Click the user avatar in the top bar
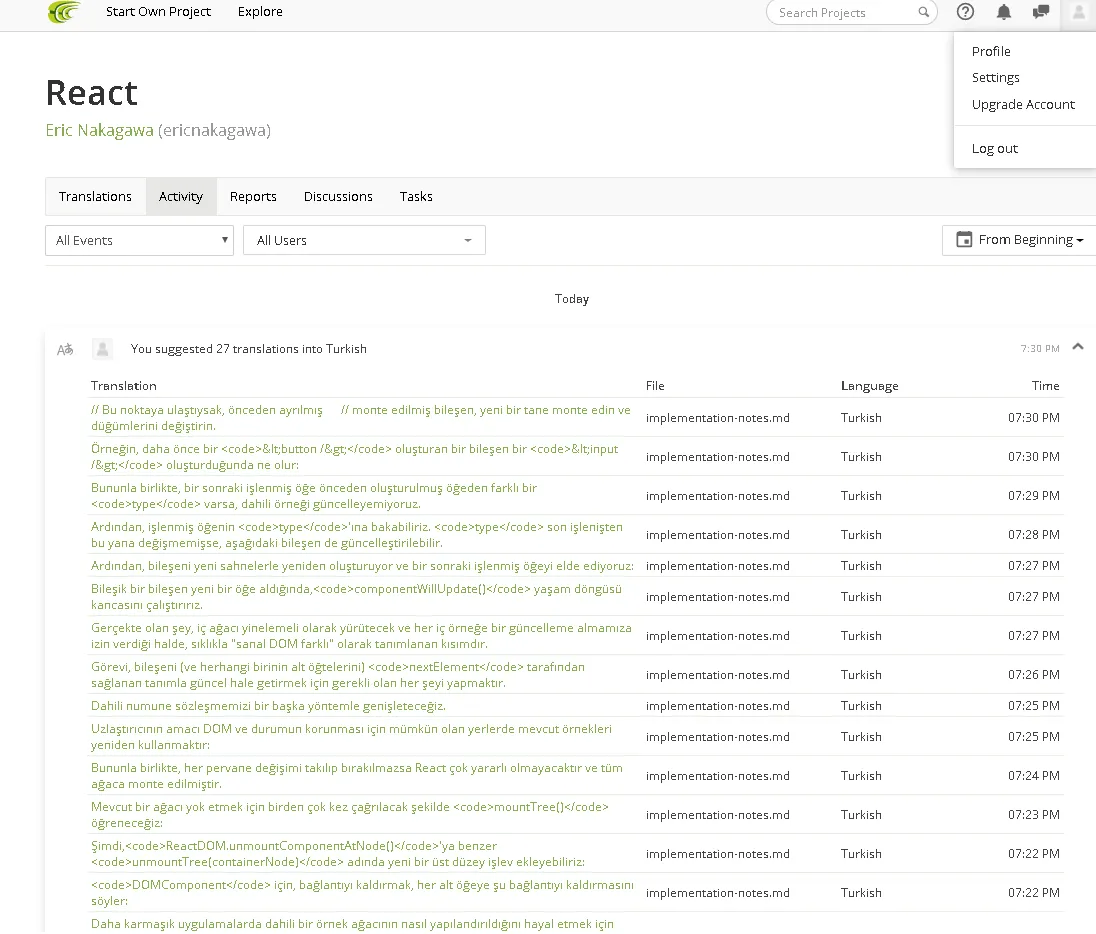This screenshot has width=1096, height=934. click(1079, 13)
